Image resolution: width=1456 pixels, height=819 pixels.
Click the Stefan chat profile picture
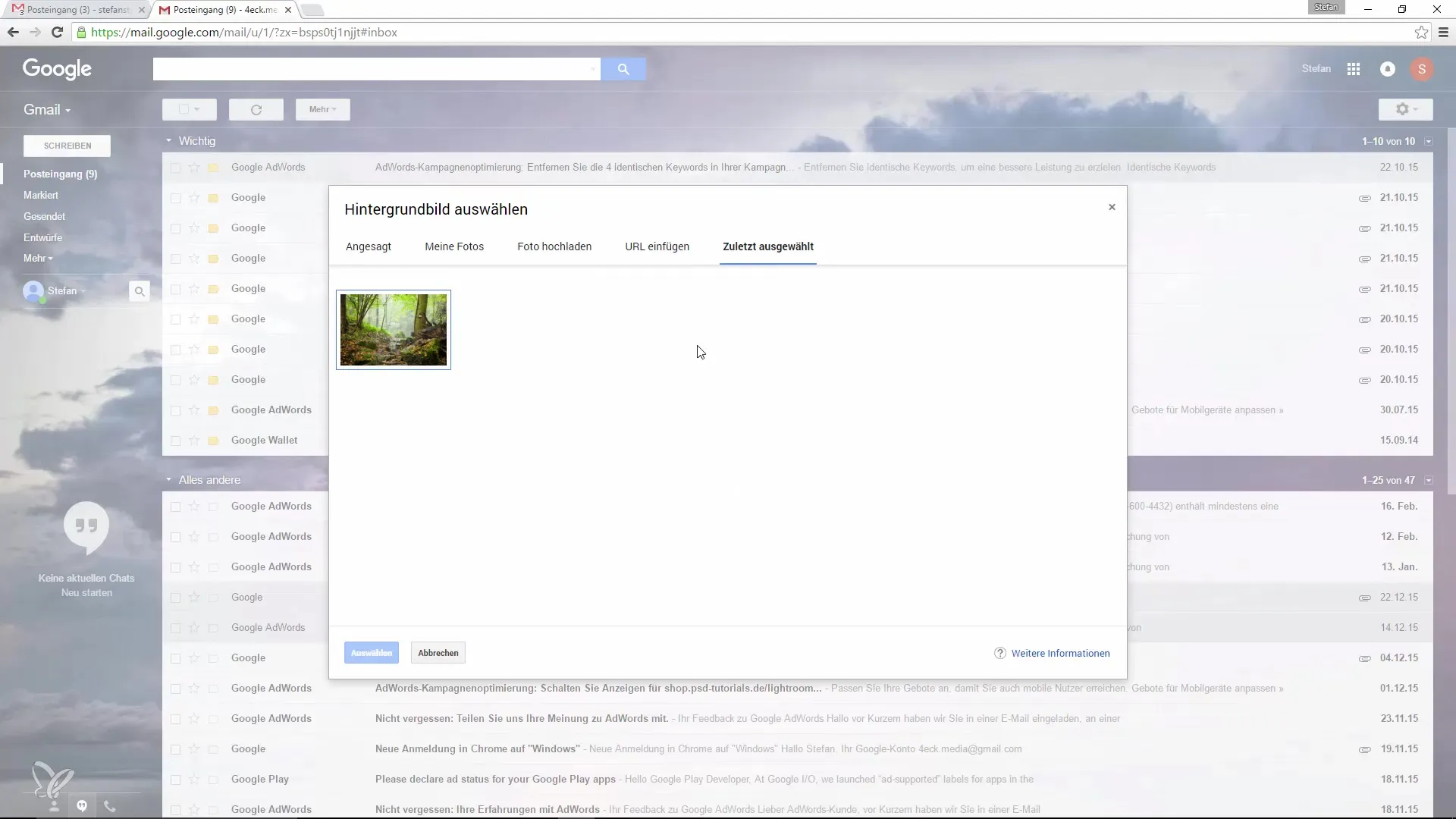(x=33, y=291)
